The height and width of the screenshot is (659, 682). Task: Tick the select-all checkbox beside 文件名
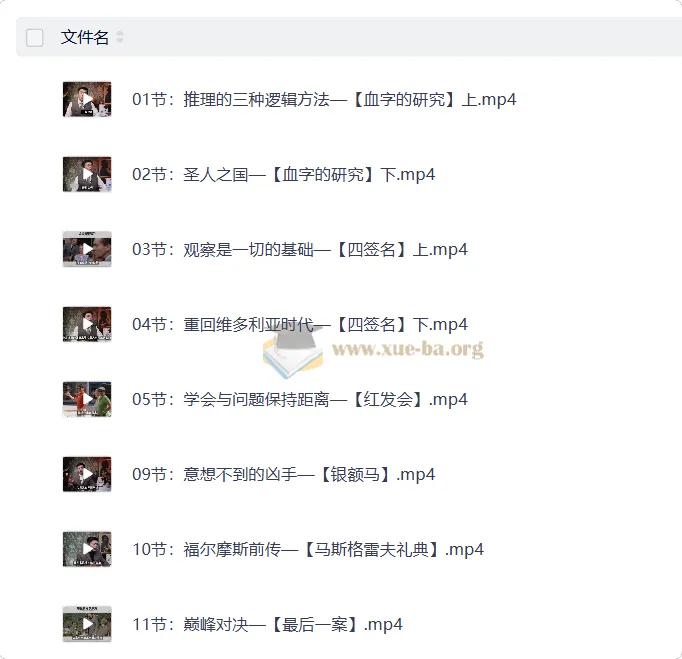34,37
